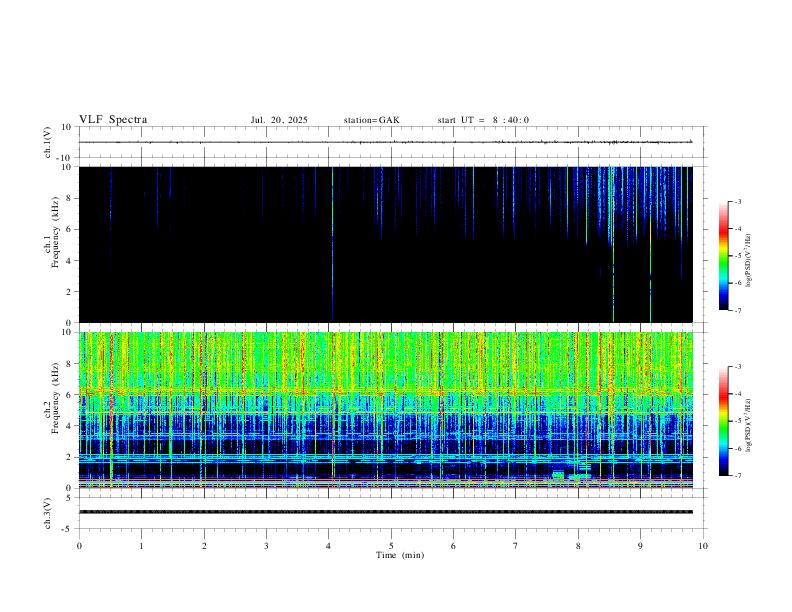792x612 pixels.
Task: Click tick label "3" on the Time axis
Action: pyautogui.click(x=266, y=546)
